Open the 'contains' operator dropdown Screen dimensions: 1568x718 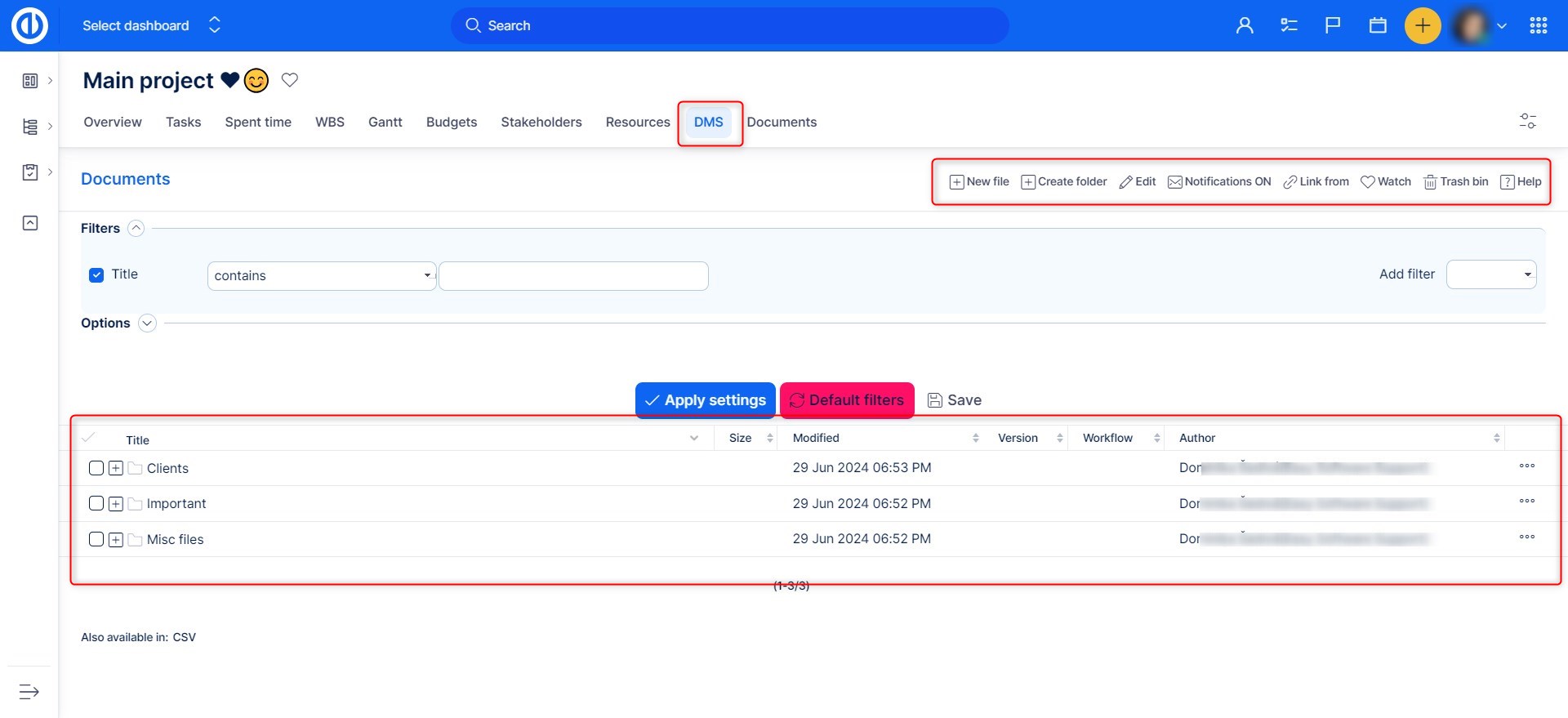pyautogui.click(x=322, y=276)
